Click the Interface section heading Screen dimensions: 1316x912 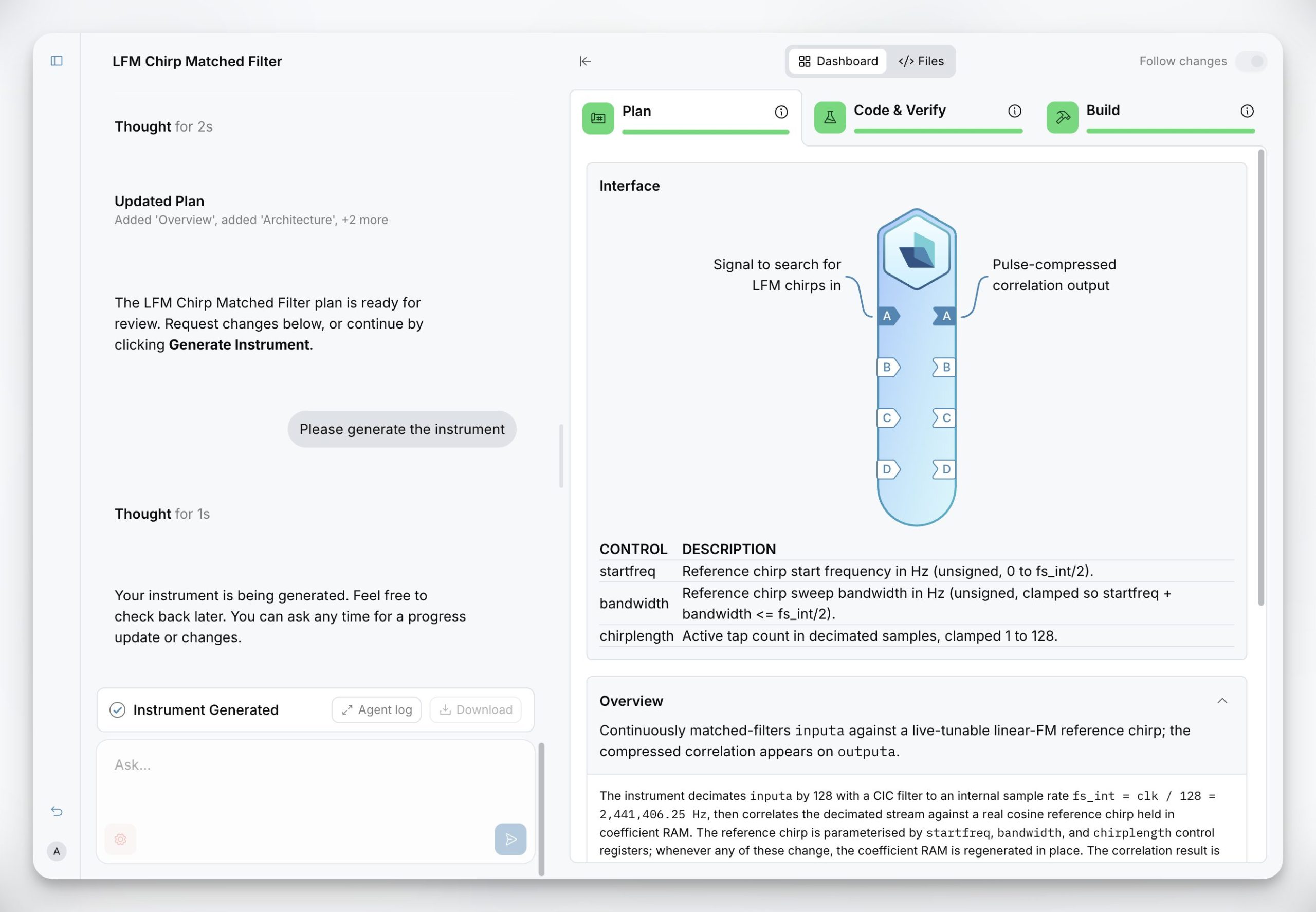coord(629,186)
